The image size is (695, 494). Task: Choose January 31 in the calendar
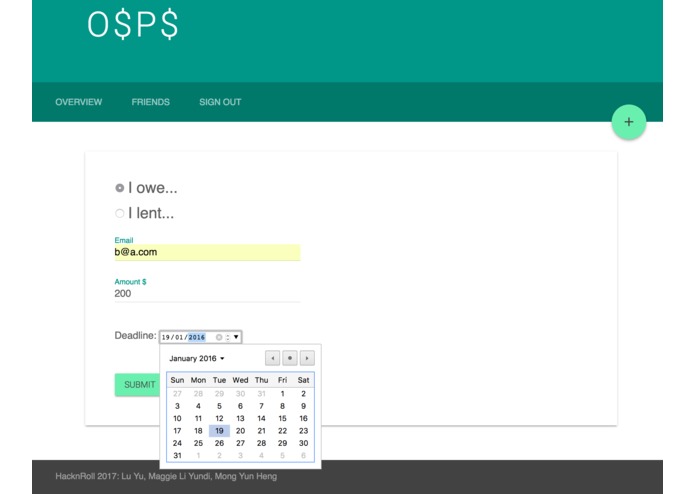[x=177, y=455]
